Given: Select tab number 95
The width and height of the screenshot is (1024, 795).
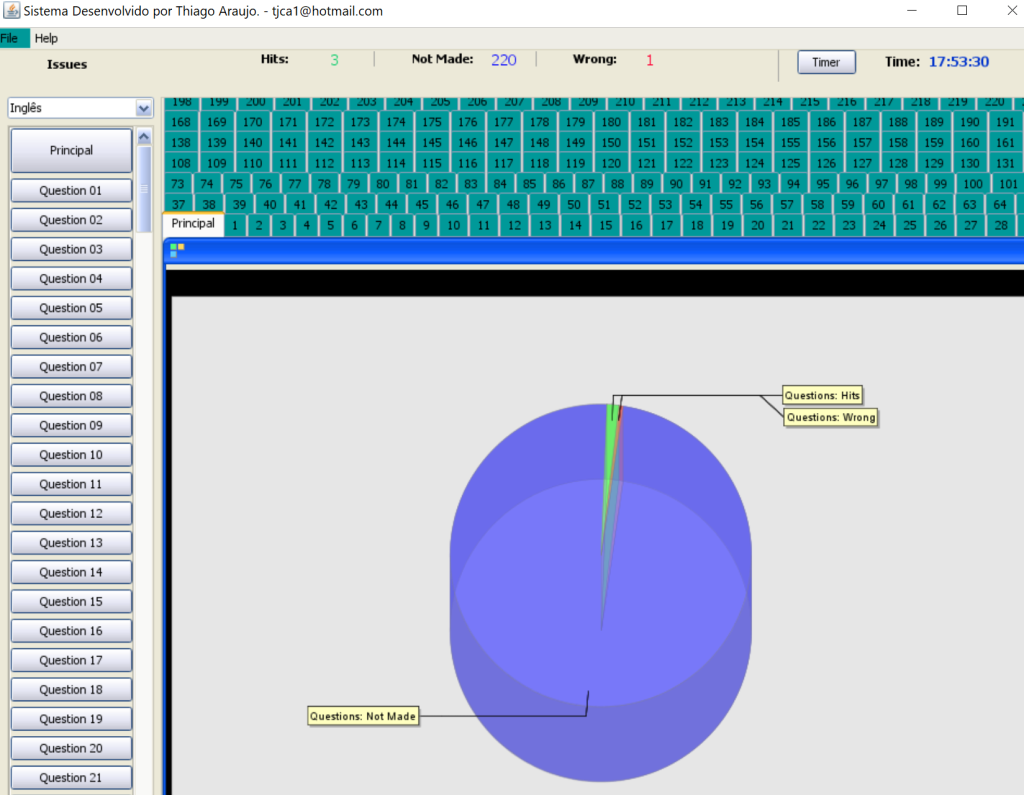Looking at the screenshot, I should [x=823, y=184].
